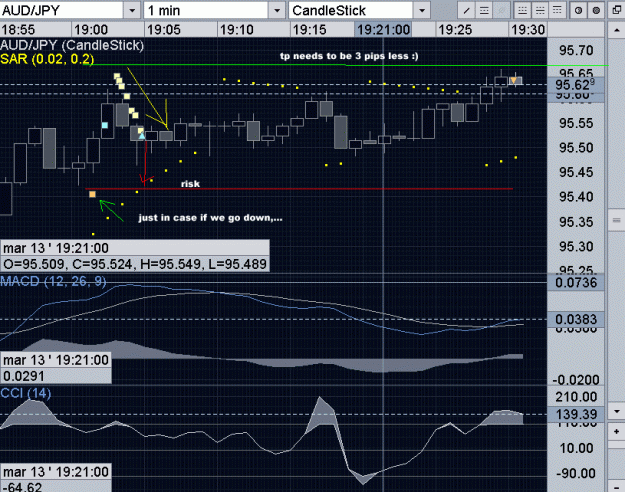The height and width of the screenshot is (492, 625).
Task: Click the greyed-out disabled toolbar button
Action: click(x=501, y=11)
